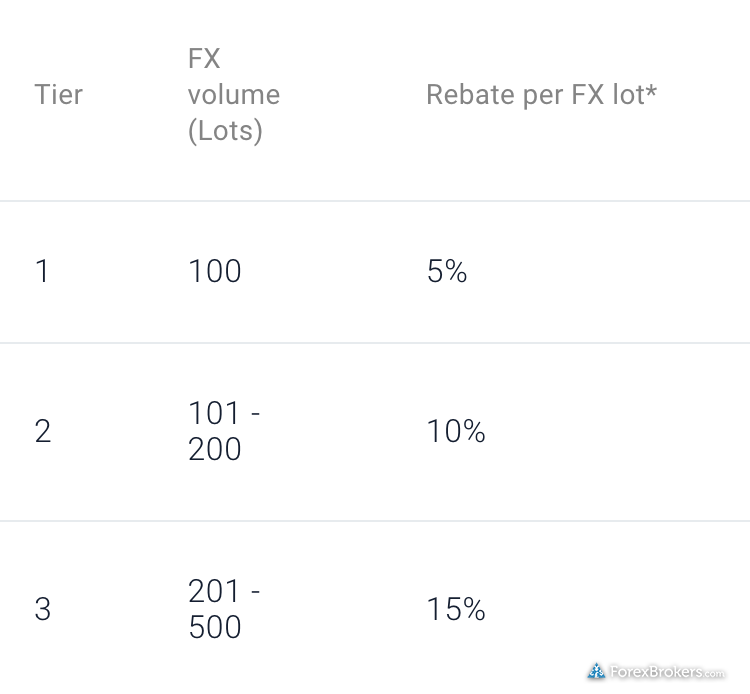Click the Tier 2 row number

tap(43, 431)
